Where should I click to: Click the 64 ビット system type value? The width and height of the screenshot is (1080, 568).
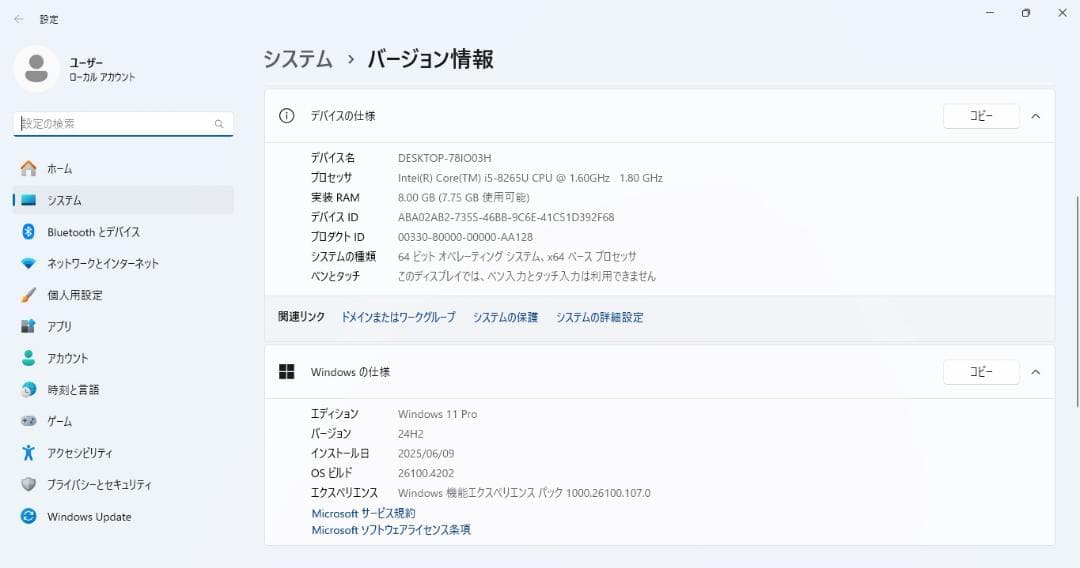(517, 256)
